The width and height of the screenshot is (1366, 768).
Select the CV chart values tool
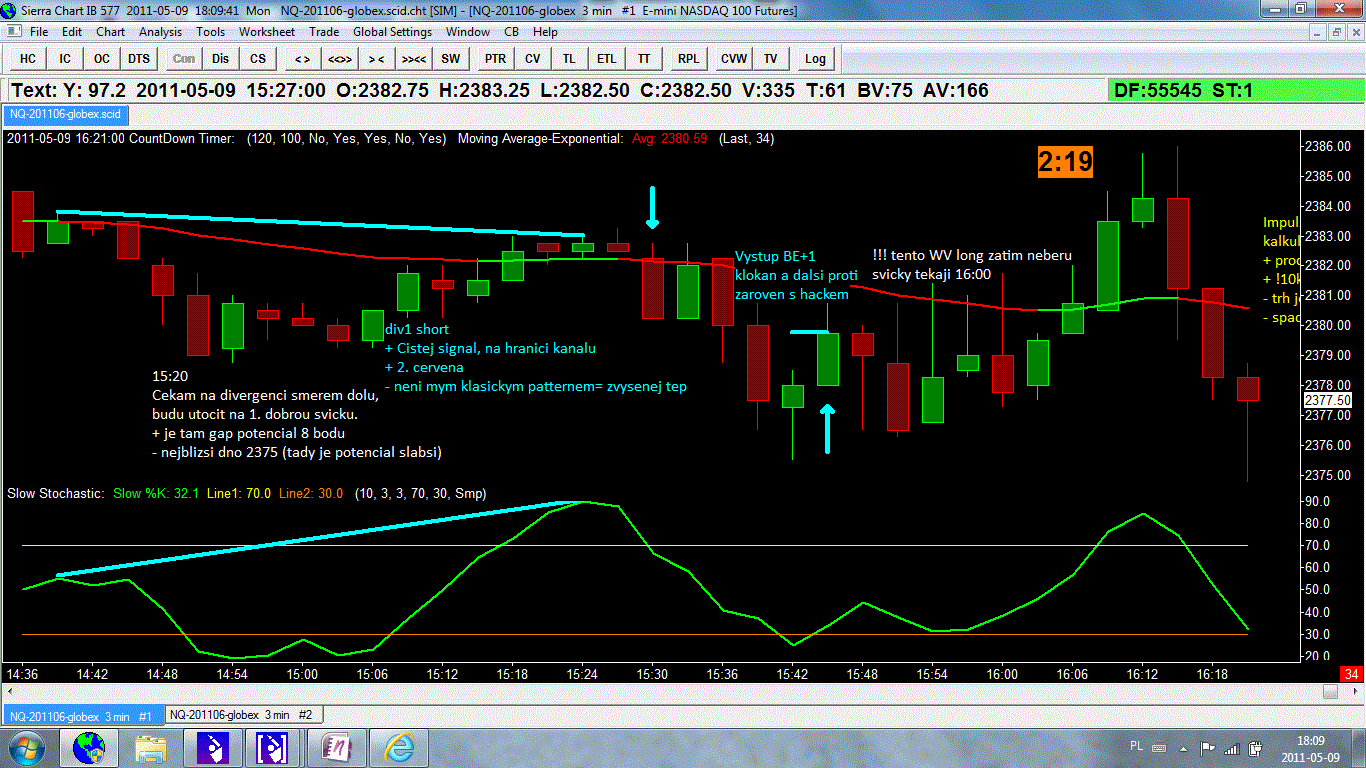[x=532, y=58]
